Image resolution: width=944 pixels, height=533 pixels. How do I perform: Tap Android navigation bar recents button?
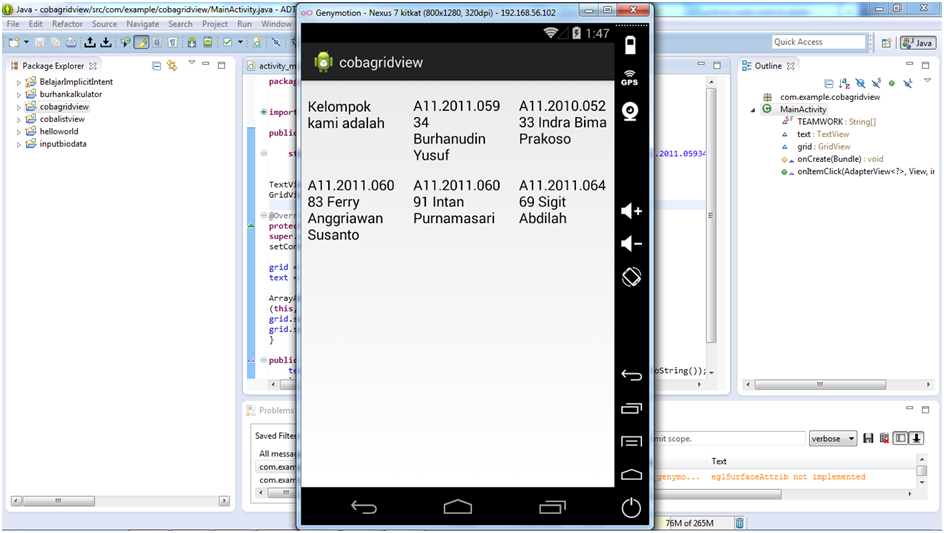point(552,508)
